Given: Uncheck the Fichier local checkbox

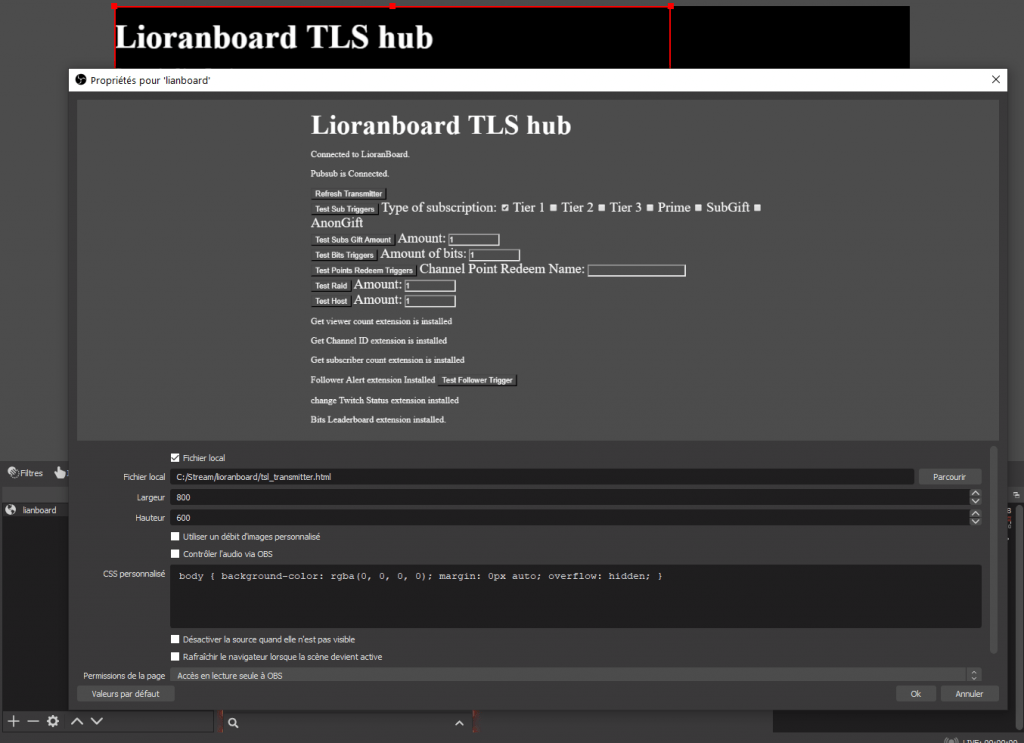Looking at the screenshot, I should tap(176, 457).
